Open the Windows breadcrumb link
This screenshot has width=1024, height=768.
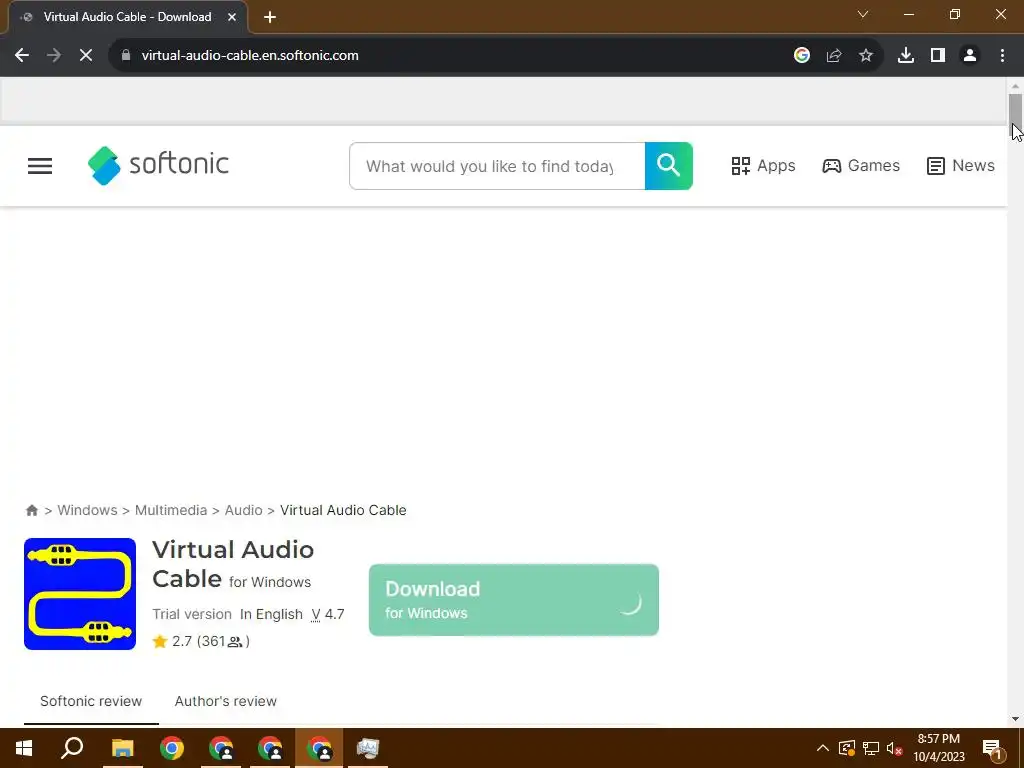click(x=88, y=510)
